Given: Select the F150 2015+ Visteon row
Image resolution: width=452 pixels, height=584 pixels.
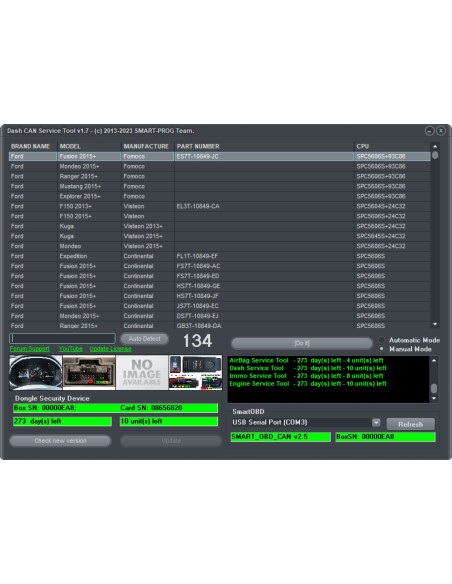Looking at the screenshot, I should pyautogui.click(x=219, y=216).
